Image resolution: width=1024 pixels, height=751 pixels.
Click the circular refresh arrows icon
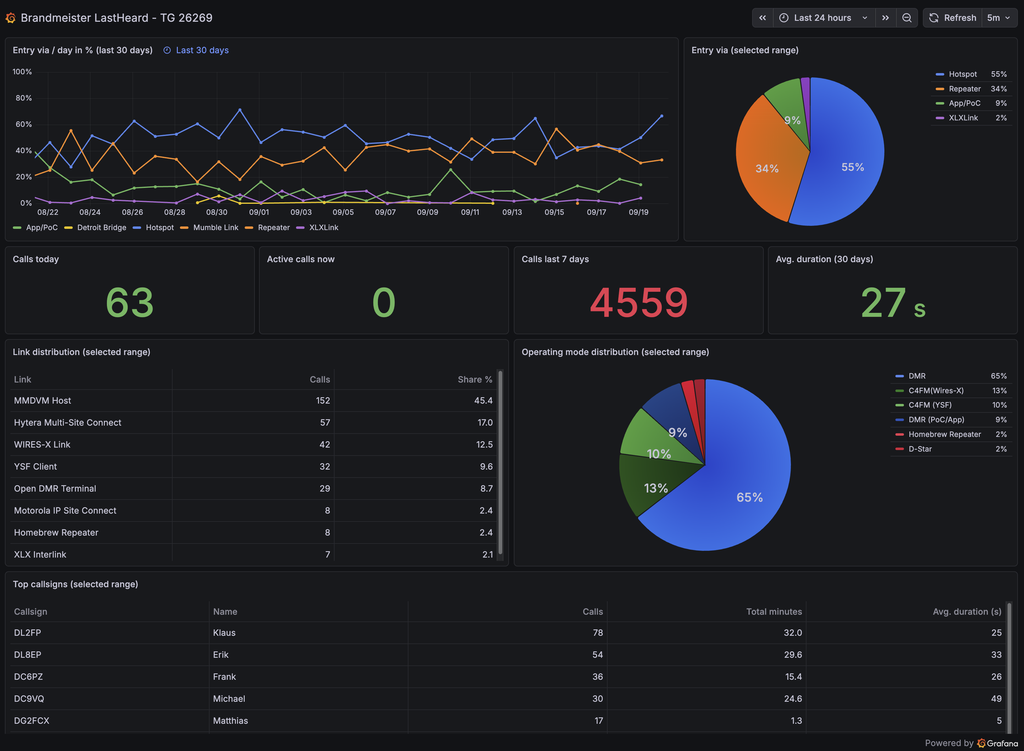tap(934, 18)
